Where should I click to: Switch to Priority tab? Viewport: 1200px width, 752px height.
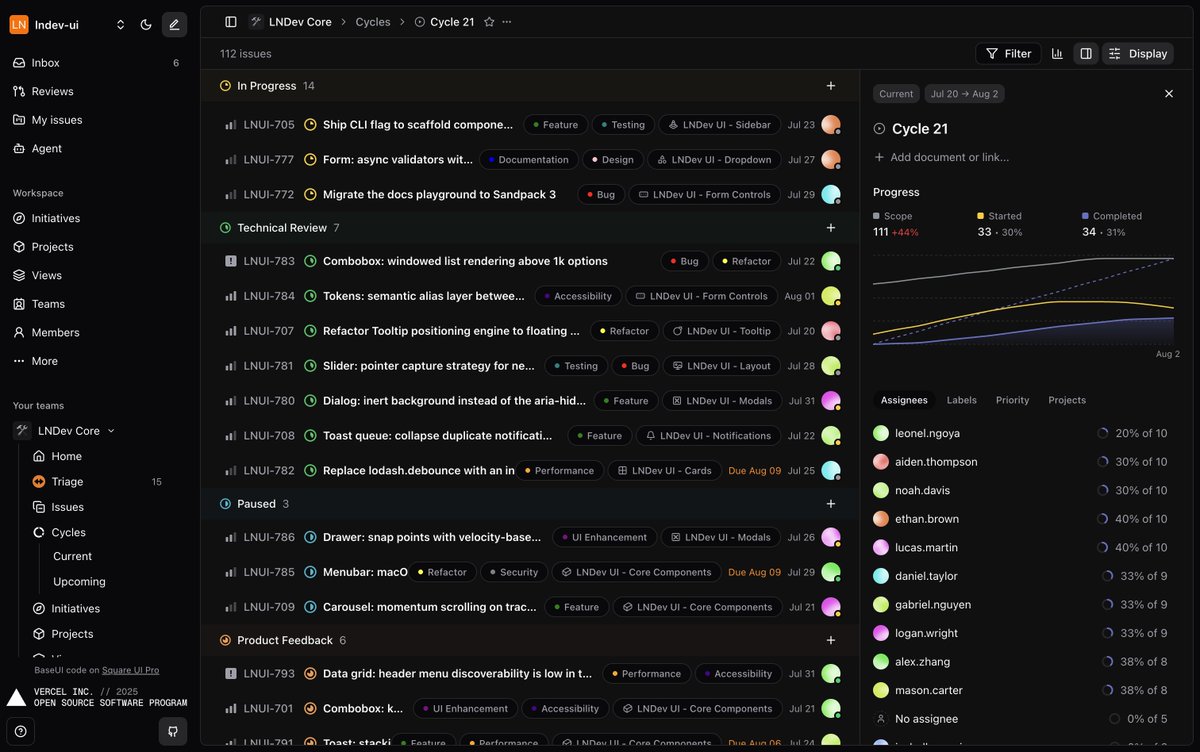coord(1012,400)
